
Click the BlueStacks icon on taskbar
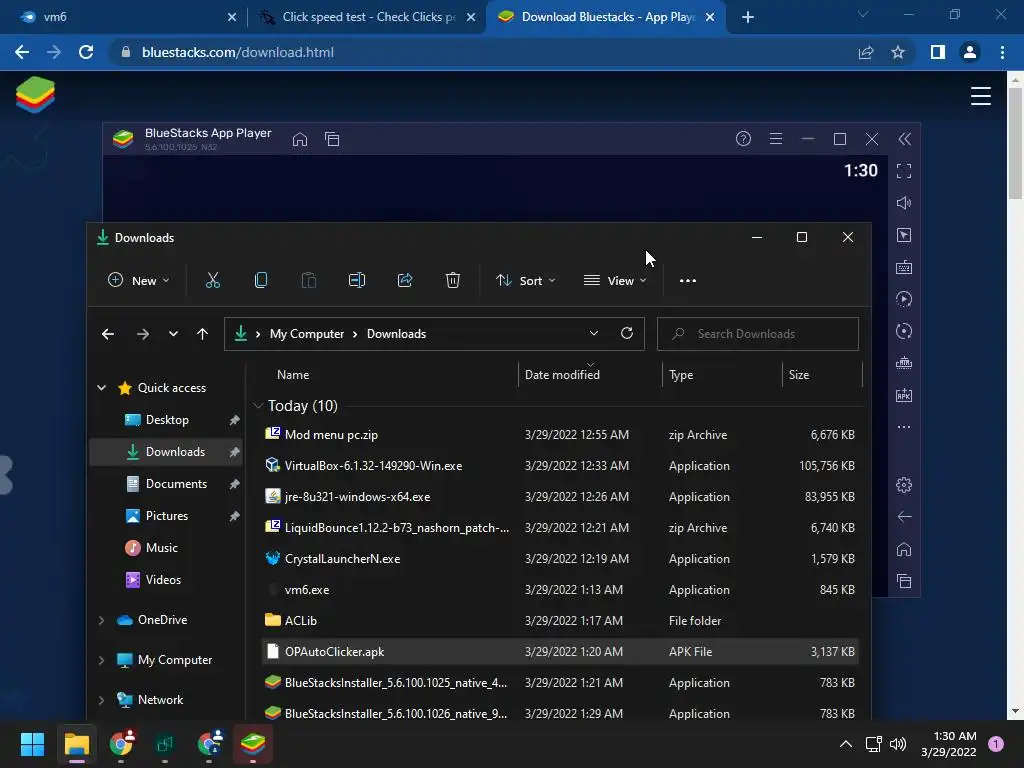coord(253,744)
